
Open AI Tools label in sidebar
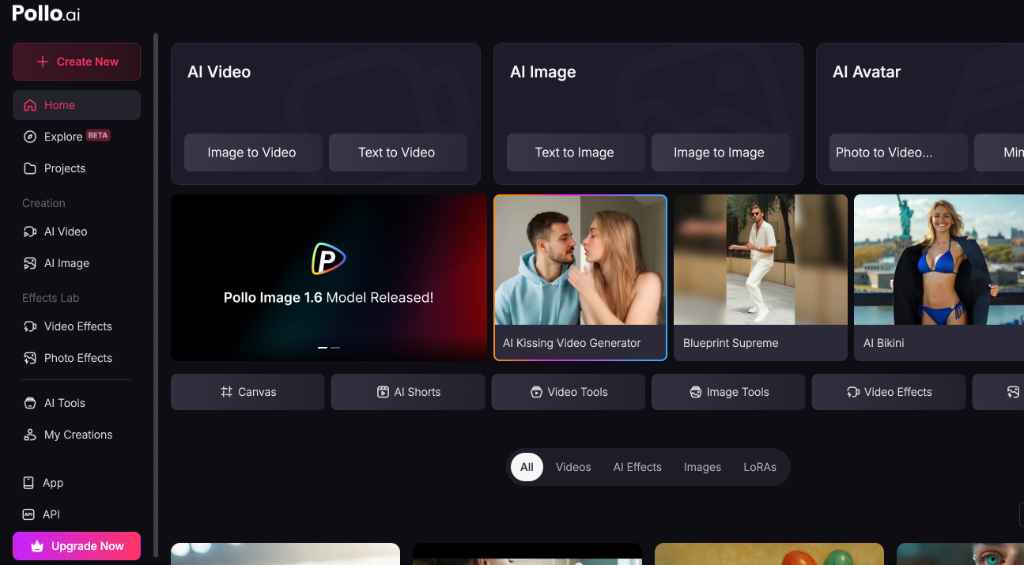tap(65, 403)
